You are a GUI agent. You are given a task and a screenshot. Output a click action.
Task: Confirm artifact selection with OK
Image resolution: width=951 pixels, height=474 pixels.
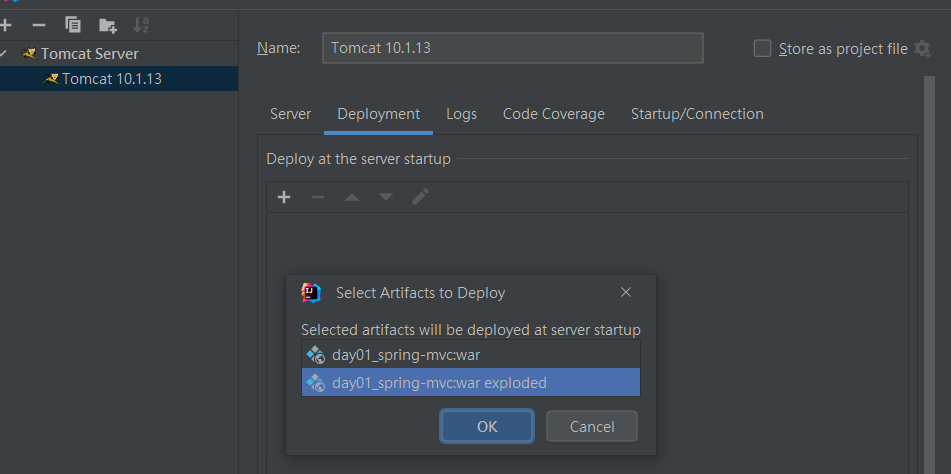487,426
